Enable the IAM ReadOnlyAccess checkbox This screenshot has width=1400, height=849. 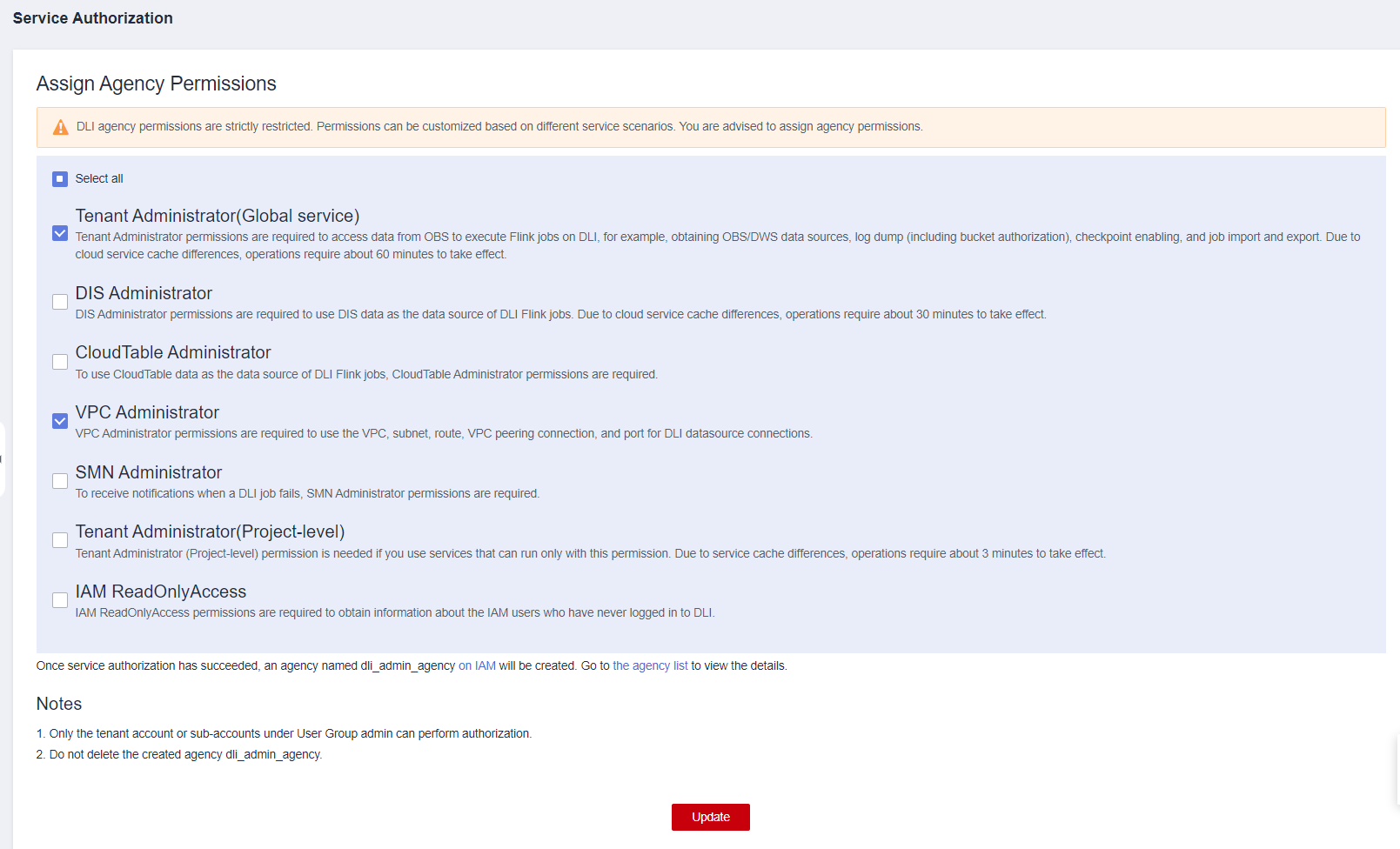[60, 600]
